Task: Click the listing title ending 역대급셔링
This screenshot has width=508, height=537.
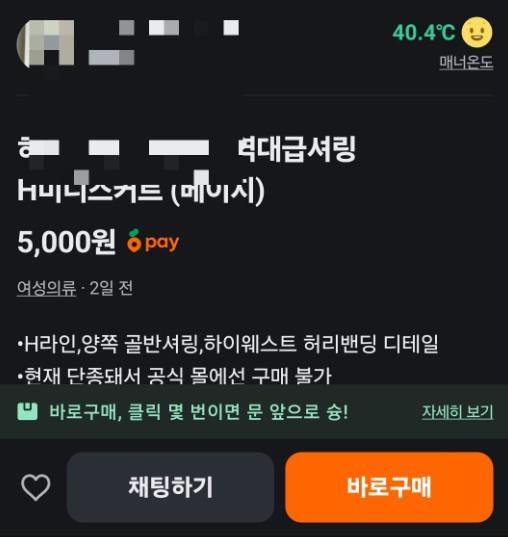Action: (187, 149)
